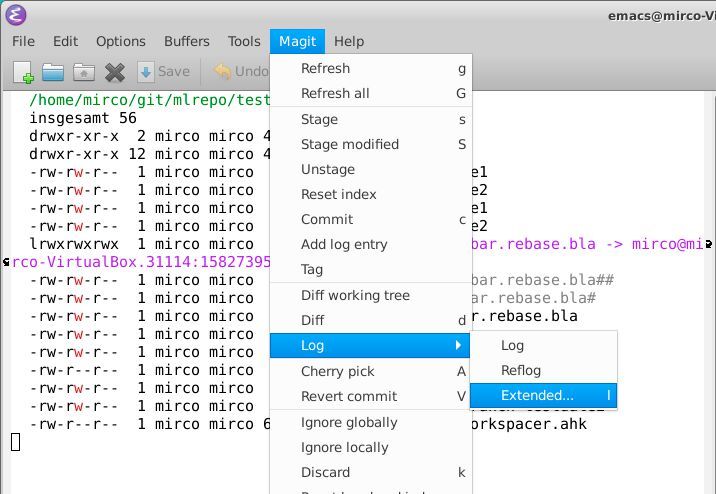This screenshot has width=716, height=494.
Task: Select the Tag menu item
Action: [371, 269]
